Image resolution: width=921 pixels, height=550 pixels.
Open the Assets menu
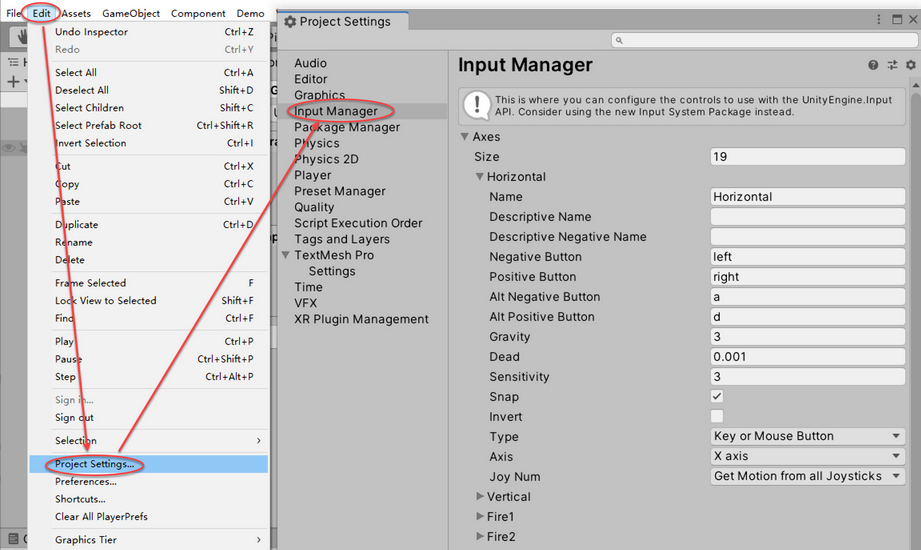(76, 13)
